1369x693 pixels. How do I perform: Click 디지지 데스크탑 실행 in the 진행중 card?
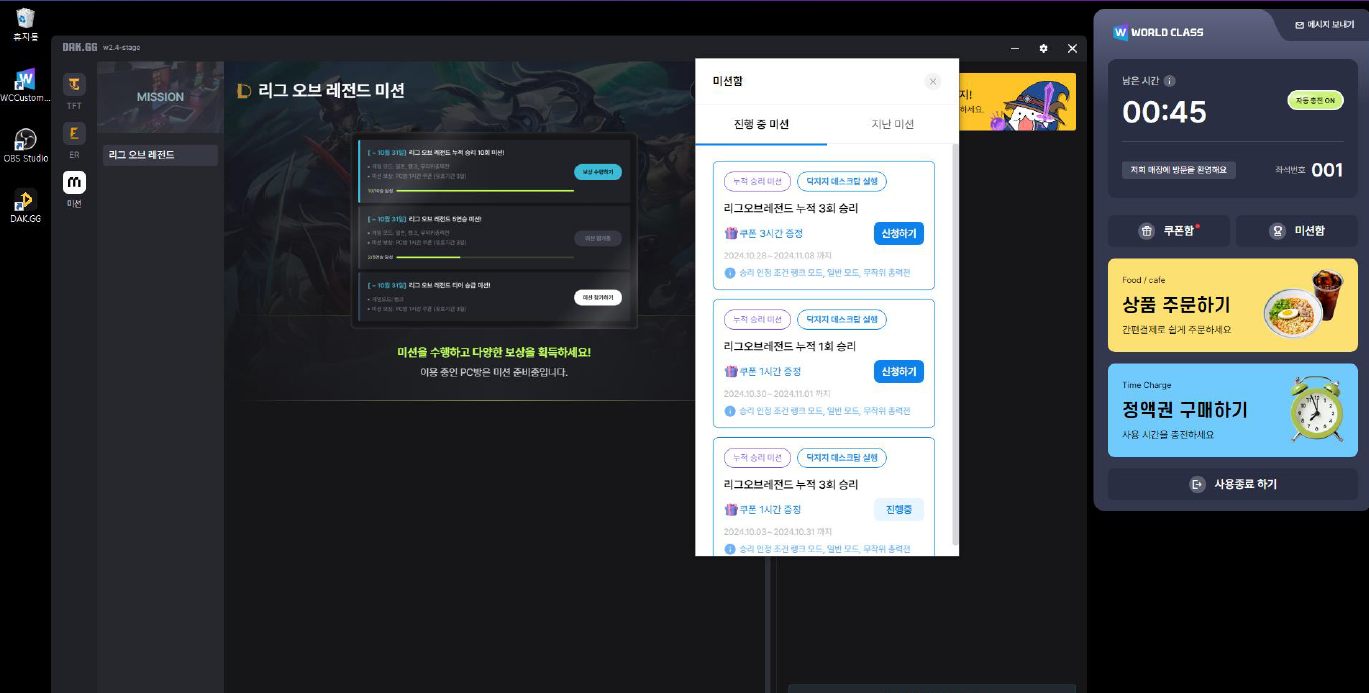(x=841, y=457)
